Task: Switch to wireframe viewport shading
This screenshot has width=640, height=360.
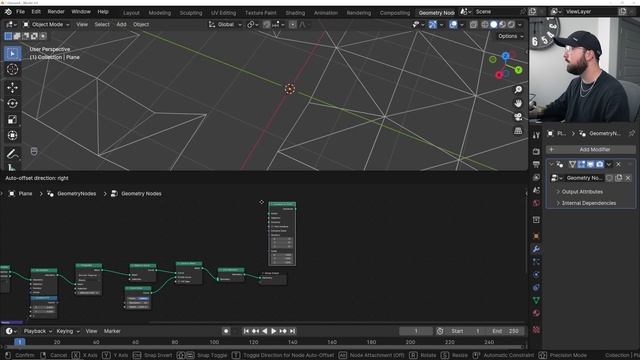Action: [x=485, y=25]
